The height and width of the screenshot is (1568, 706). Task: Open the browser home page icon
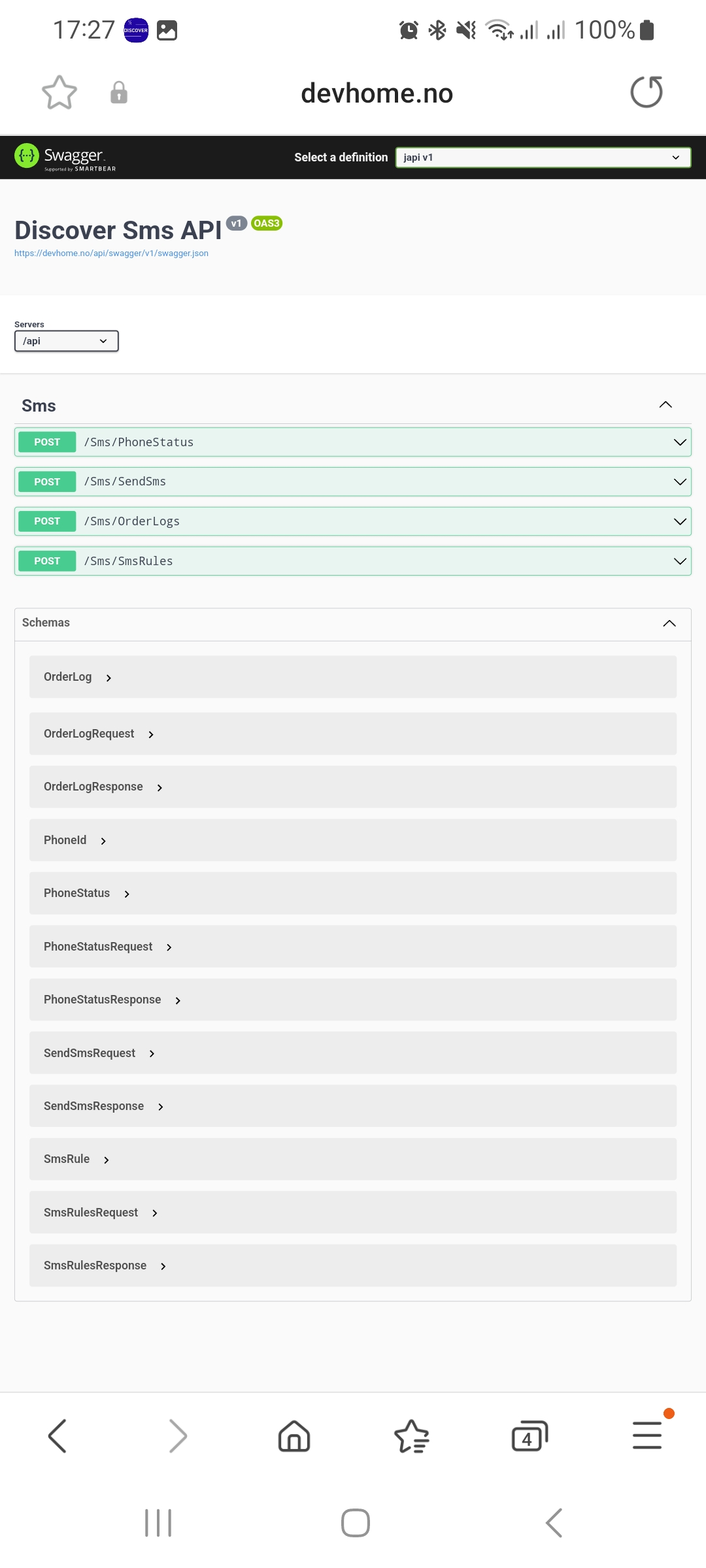click(294, 1436)
